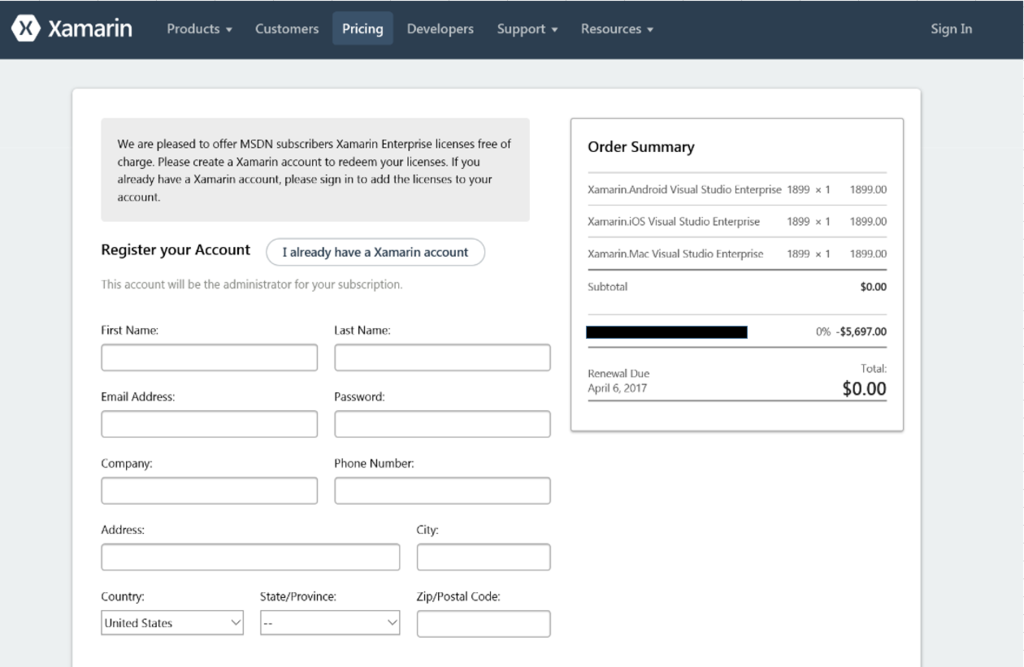The height and width of the screenshot is (667, 1024).
Task: Click the Address text field
Action: pos(250,557)
